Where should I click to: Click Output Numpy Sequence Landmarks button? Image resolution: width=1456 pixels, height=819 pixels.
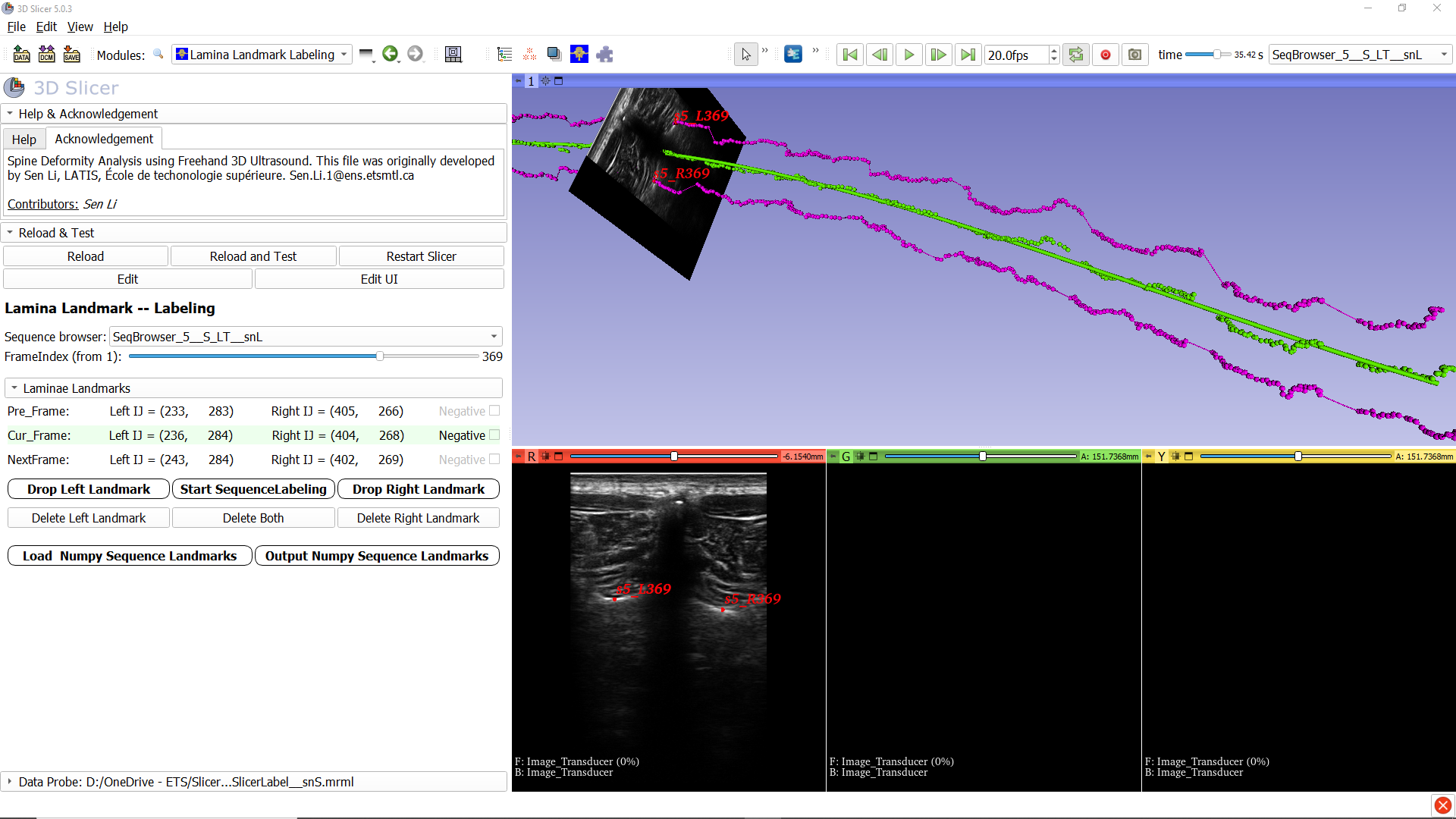(377, 556)
